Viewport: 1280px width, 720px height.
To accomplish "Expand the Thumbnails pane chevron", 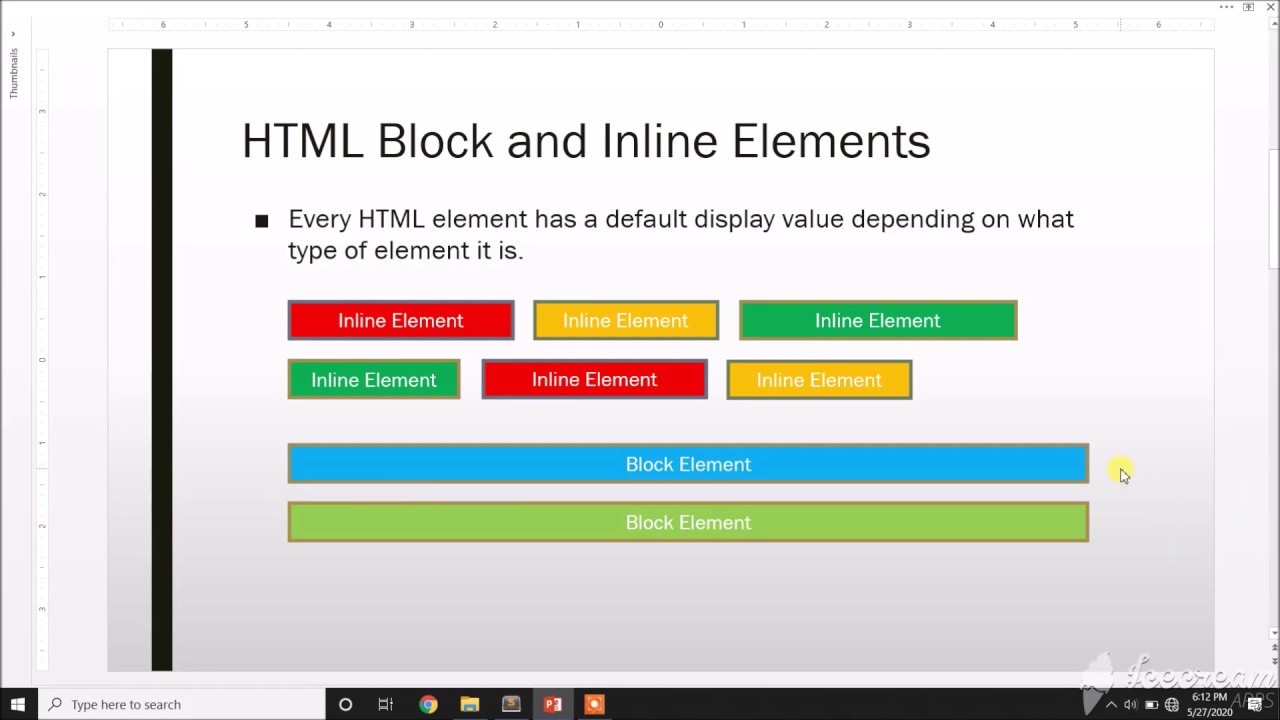I will tap(13, 33).
